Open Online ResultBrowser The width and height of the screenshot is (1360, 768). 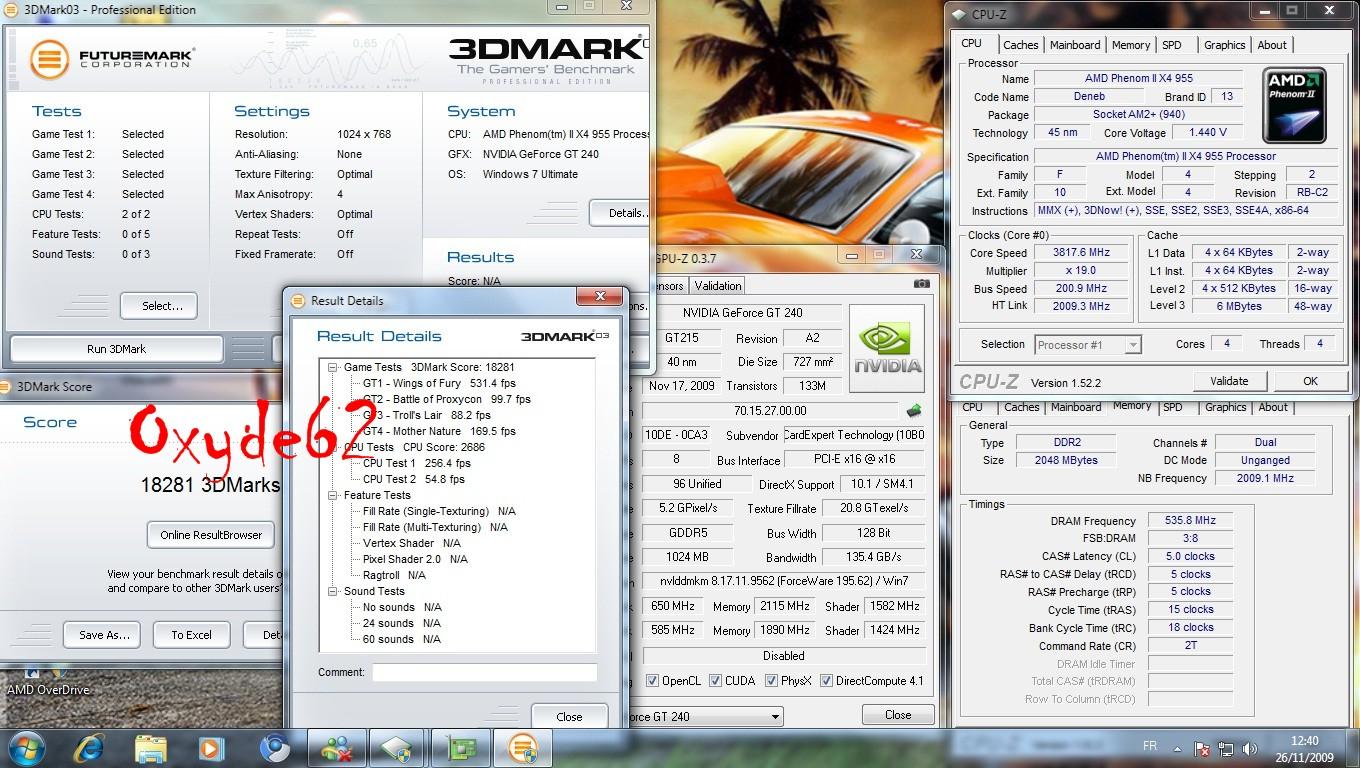pos(211,535)
